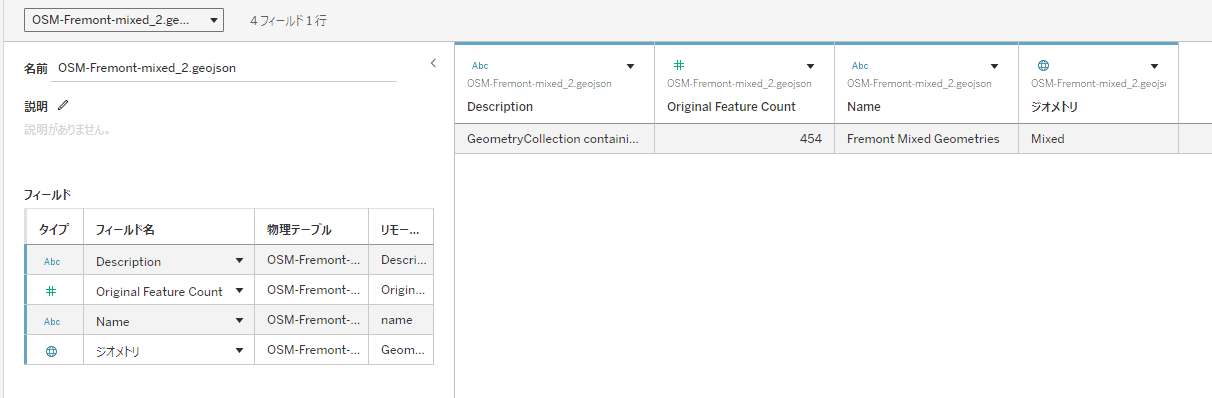The image size is (1212, 398).
Task: Click remote field name 'Origin...' cell
Action: (x=401, y=291)
